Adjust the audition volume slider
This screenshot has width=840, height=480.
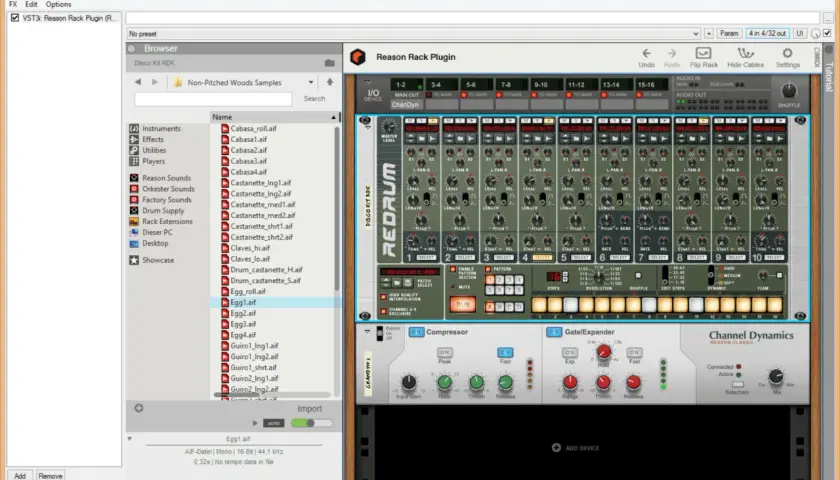311,423
